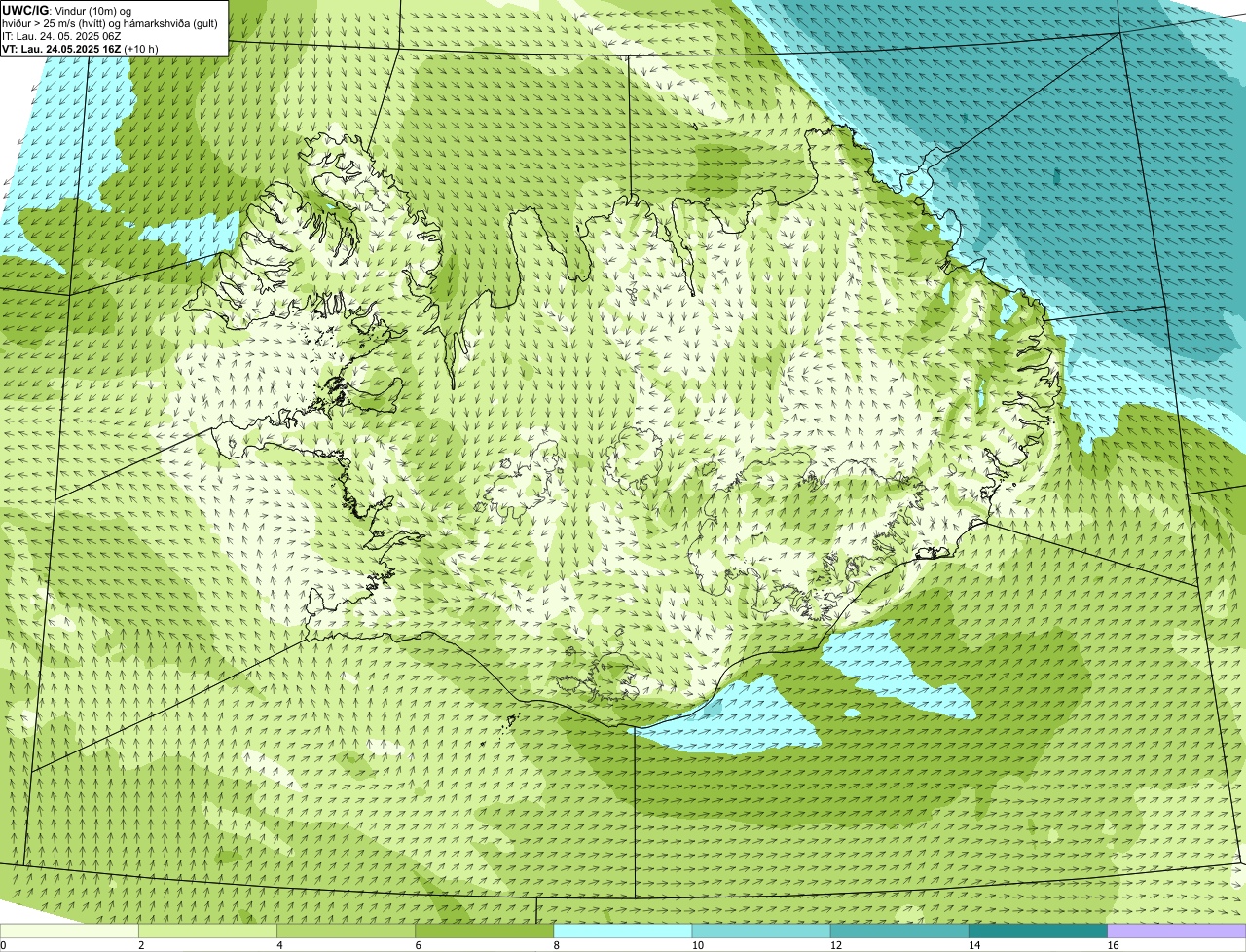Click the "hviður > 25 m/s (hvítt)" description line

click(x=110, y=23)
